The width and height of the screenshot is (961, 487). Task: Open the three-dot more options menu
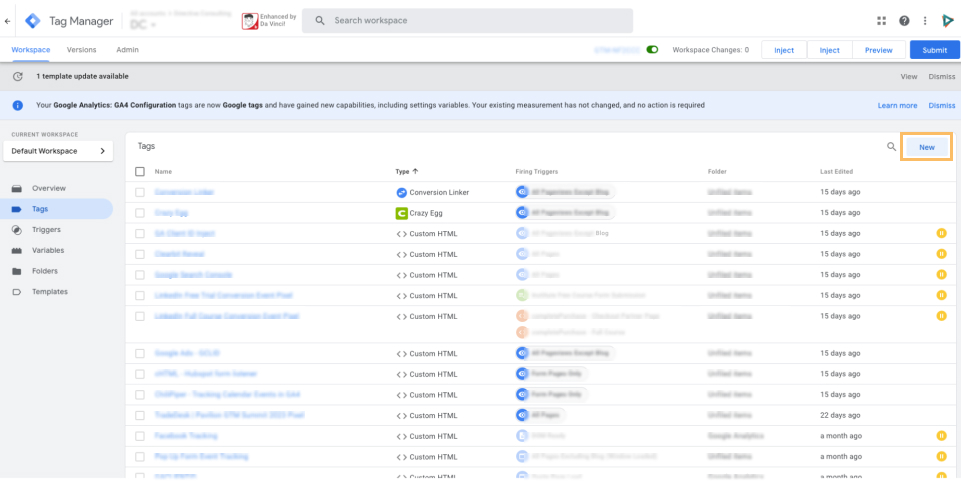(925, 21)
